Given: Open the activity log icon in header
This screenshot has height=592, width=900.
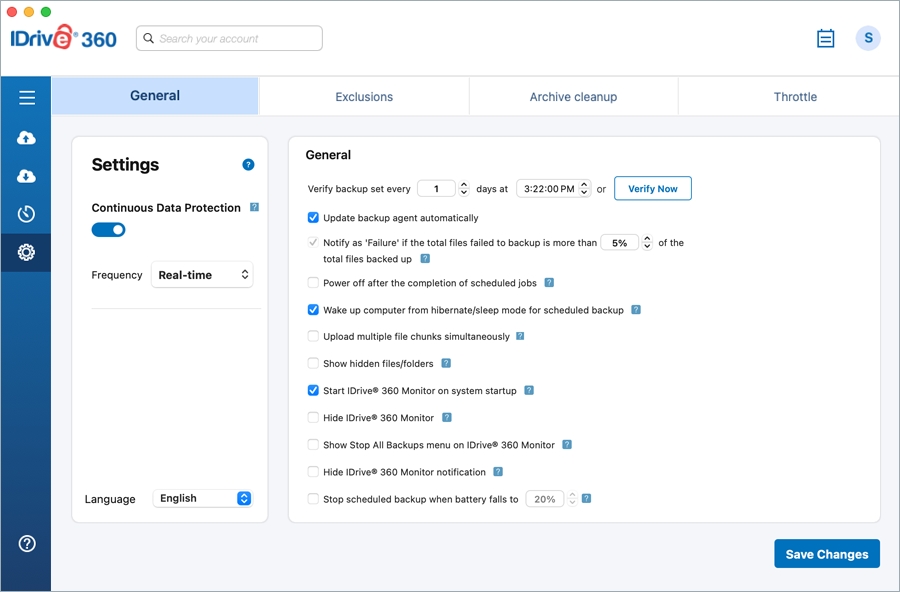Looking at the screenshot, I should coord(825,39).
